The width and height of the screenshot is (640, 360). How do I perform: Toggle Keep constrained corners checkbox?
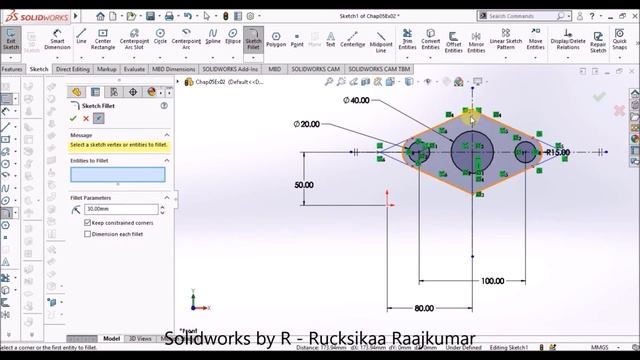[87, 222]
